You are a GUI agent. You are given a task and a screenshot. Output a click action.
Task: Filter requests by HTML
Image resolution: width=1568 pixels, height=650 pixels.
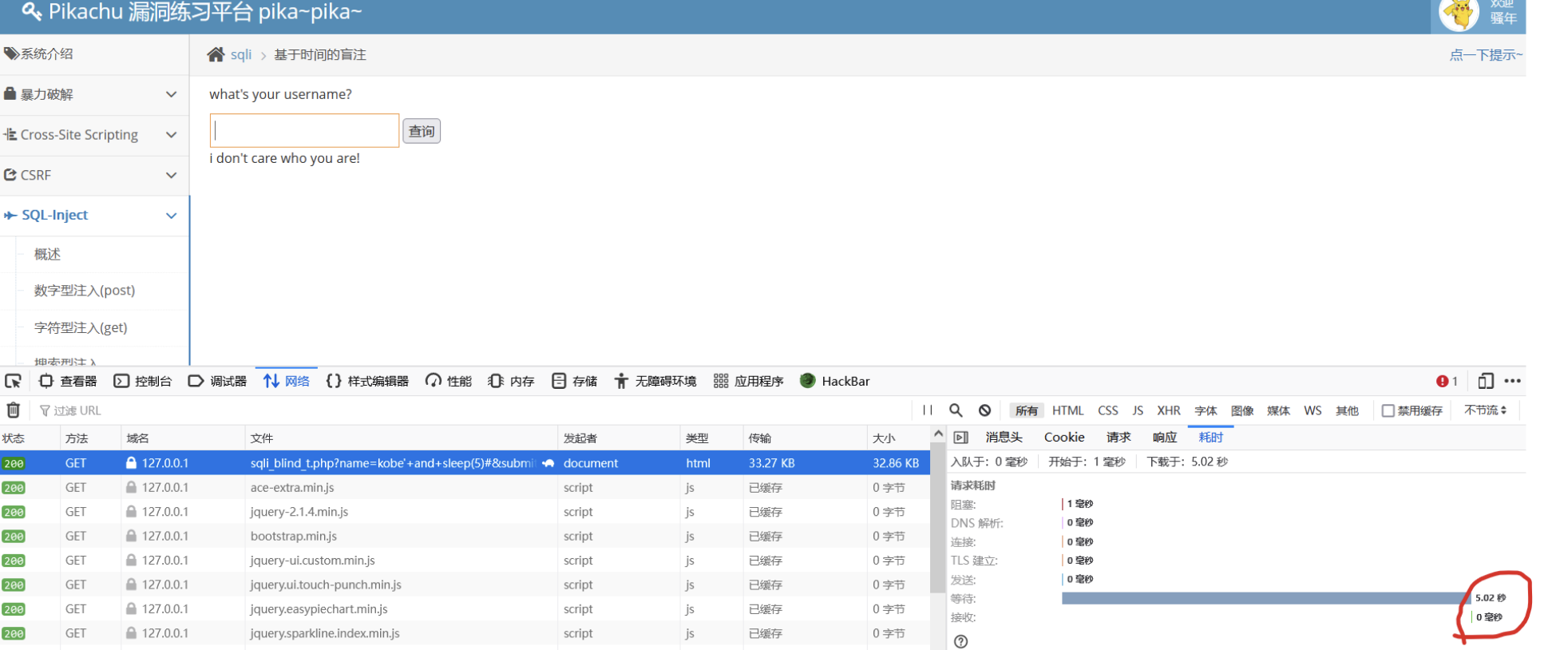[1067, 410]
